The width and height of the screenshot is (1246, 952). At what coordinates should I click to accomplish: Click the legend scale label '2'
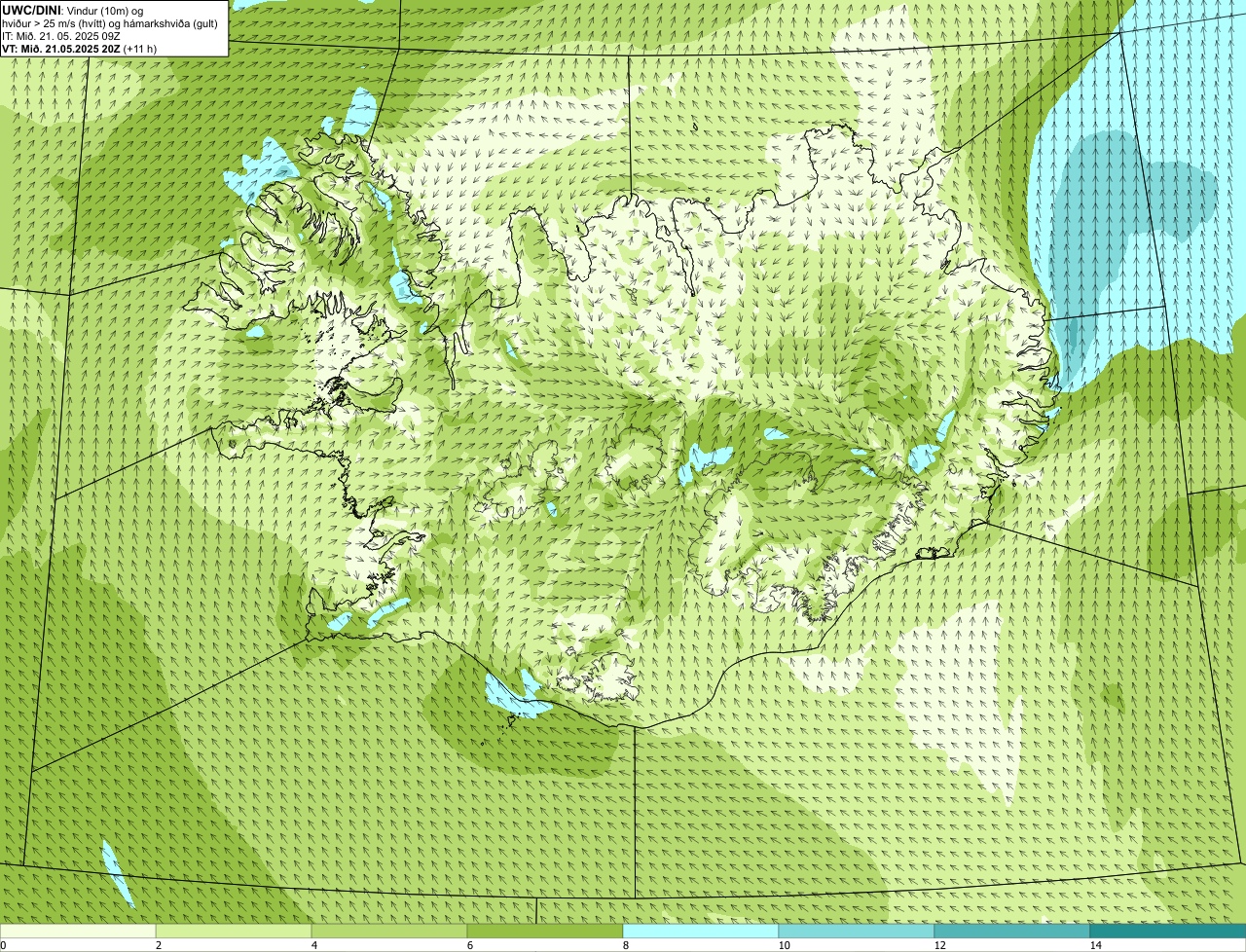click(x=158, y=945)
